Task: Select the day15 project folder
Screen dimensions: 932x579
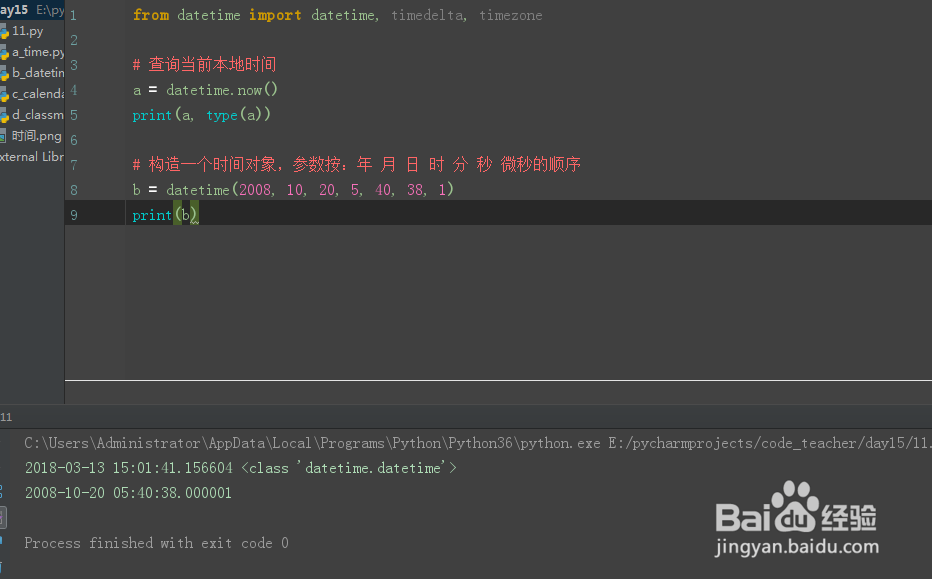Action: (x=14, y=10)
